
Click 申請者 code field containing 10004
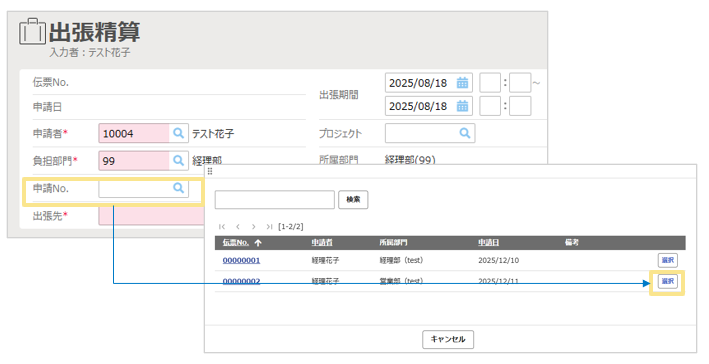pos(134,133)
